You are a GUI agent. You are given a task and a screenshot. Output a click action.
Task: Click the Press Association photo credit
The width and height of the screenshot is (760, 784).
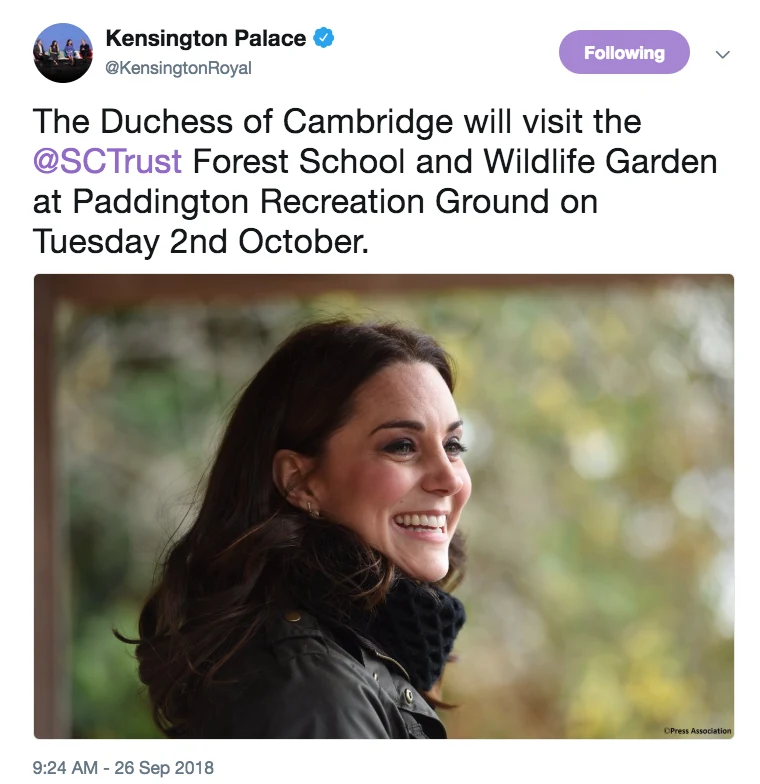pos(697,731)
